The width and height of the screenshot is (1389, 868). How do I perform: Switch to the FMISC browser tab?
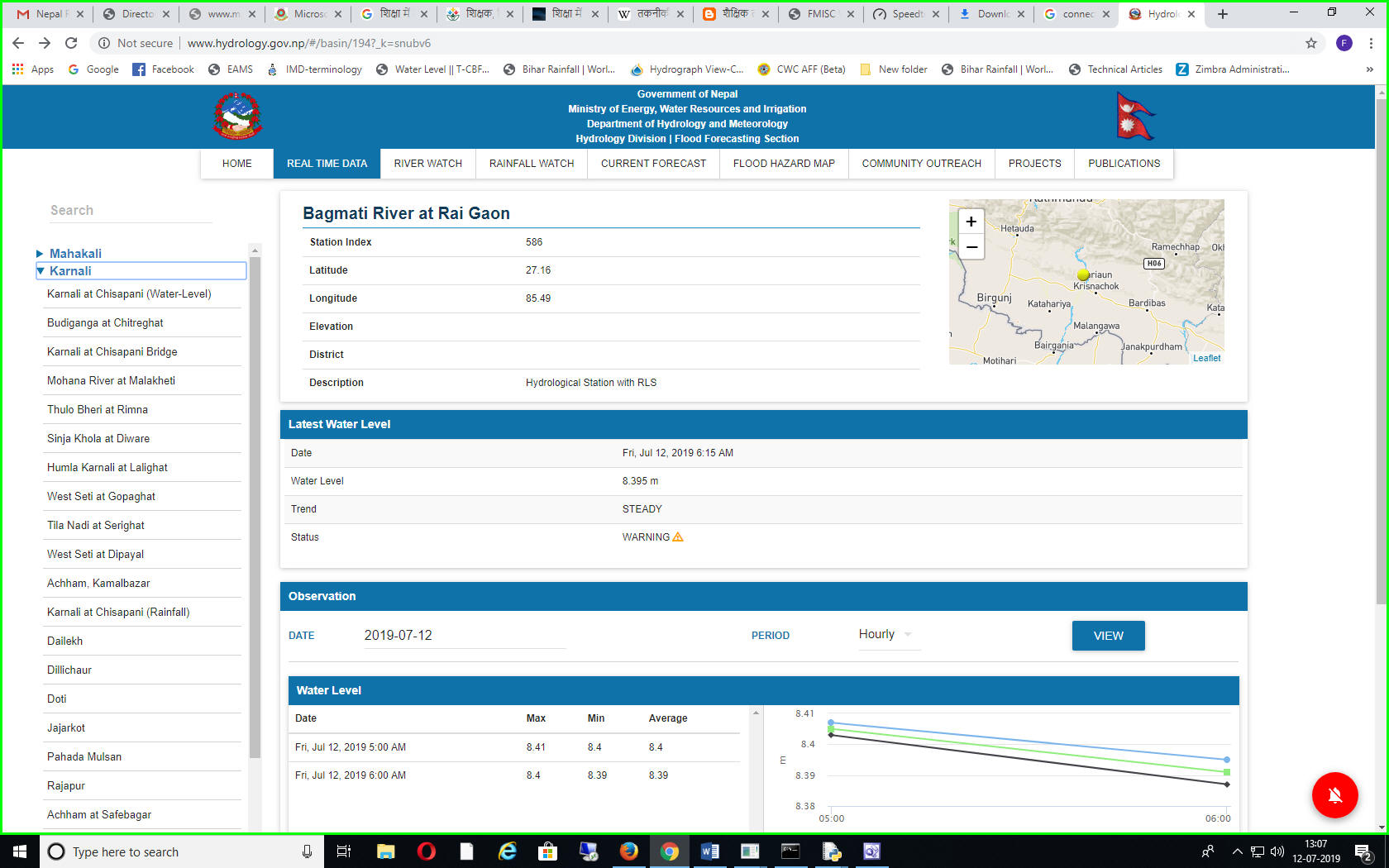tap(821, 14)
